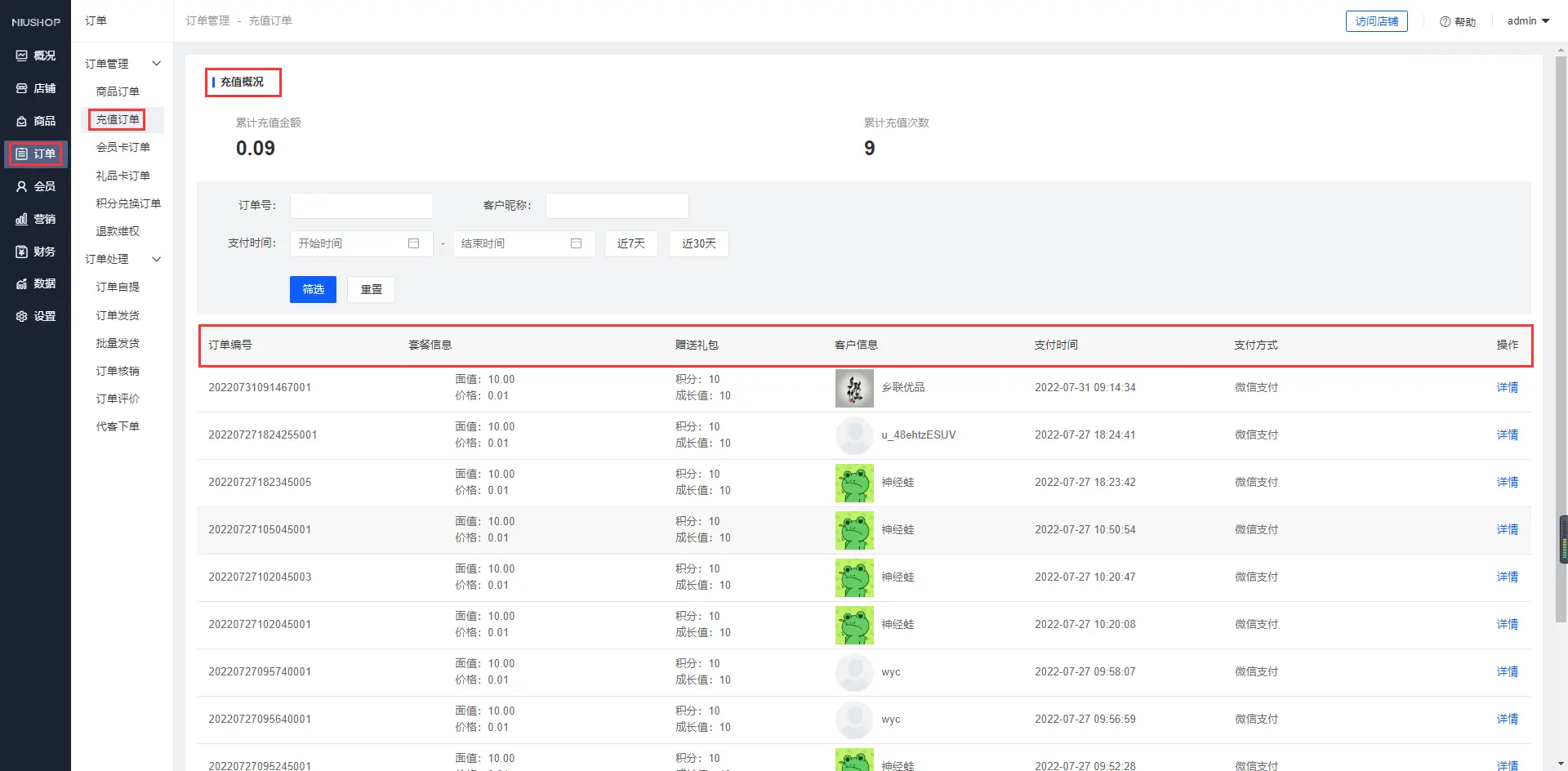Click the 乡联优品 customer avatar thumbnail
This screenshot has width=1568, height=771.
pyautogui.click(x=854, y=388)
